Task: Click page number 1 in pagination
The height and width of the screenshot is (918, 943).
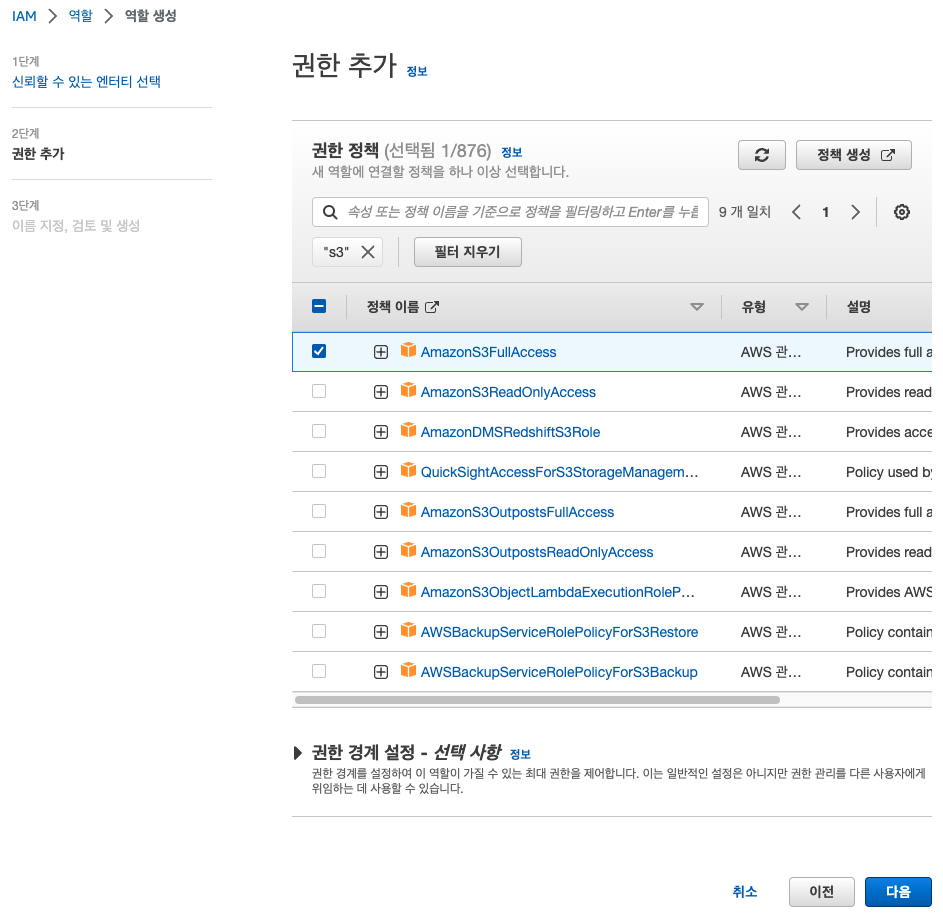Action: (x=826, y=212)
